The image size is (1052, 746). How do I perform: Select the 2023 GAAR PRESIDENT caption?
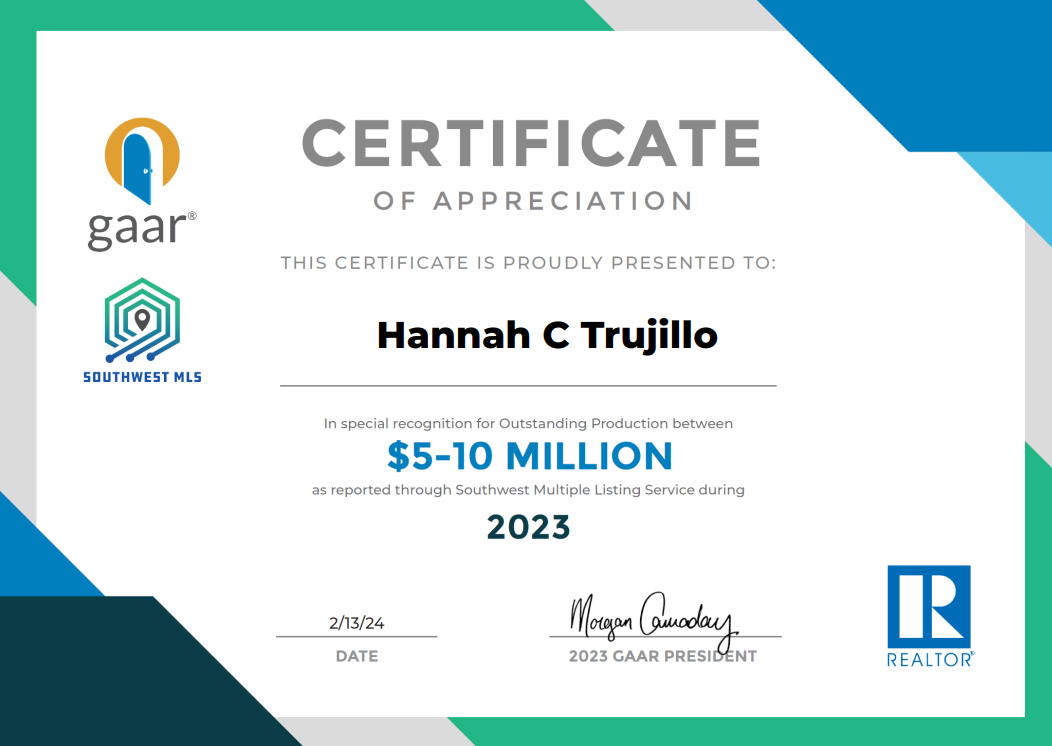[662, 657]
